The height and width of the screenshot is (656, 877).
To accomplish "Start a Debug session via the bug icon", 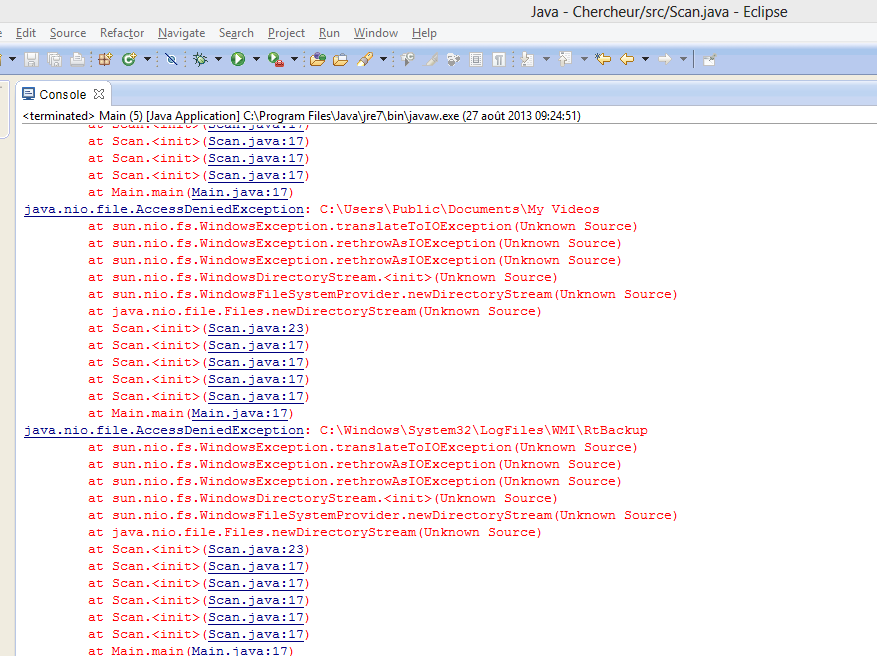I will click(x=199, y=59).
